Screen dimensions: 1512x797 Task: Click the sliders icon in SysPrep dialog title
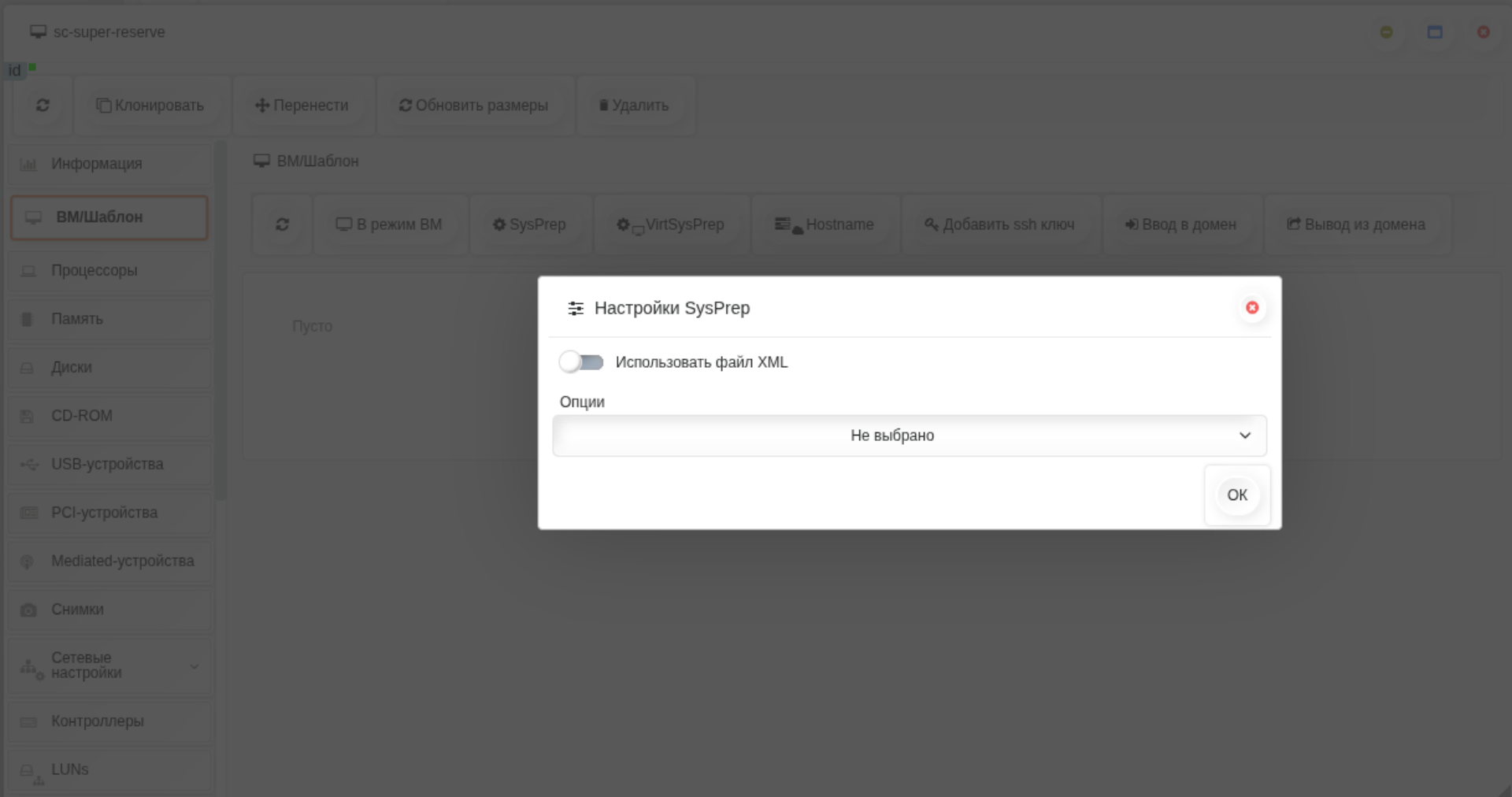click(576, 308)
